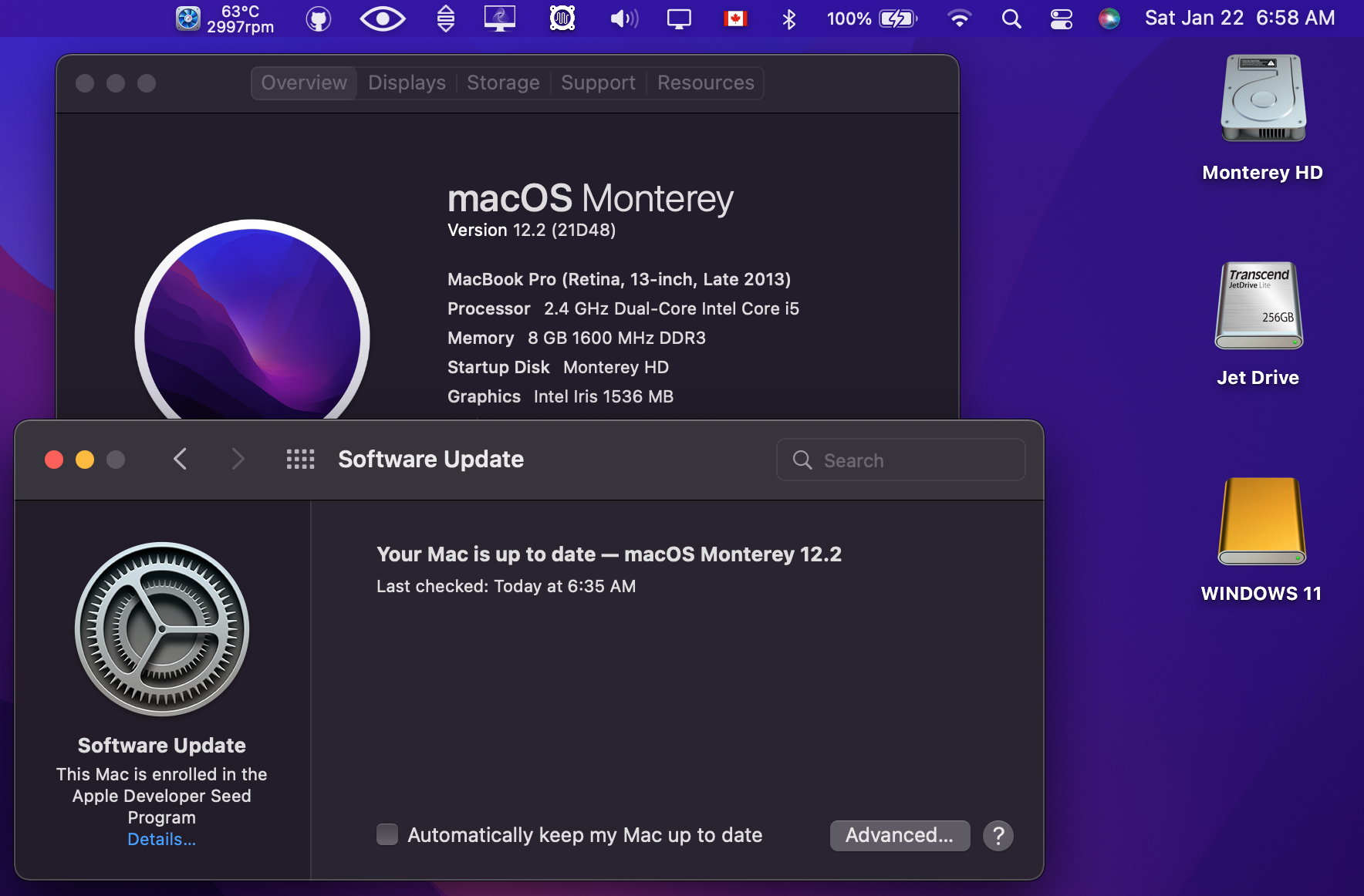Click the Siri menu bar icon
The image size is (1364, 896).
tap(1109, 19)
